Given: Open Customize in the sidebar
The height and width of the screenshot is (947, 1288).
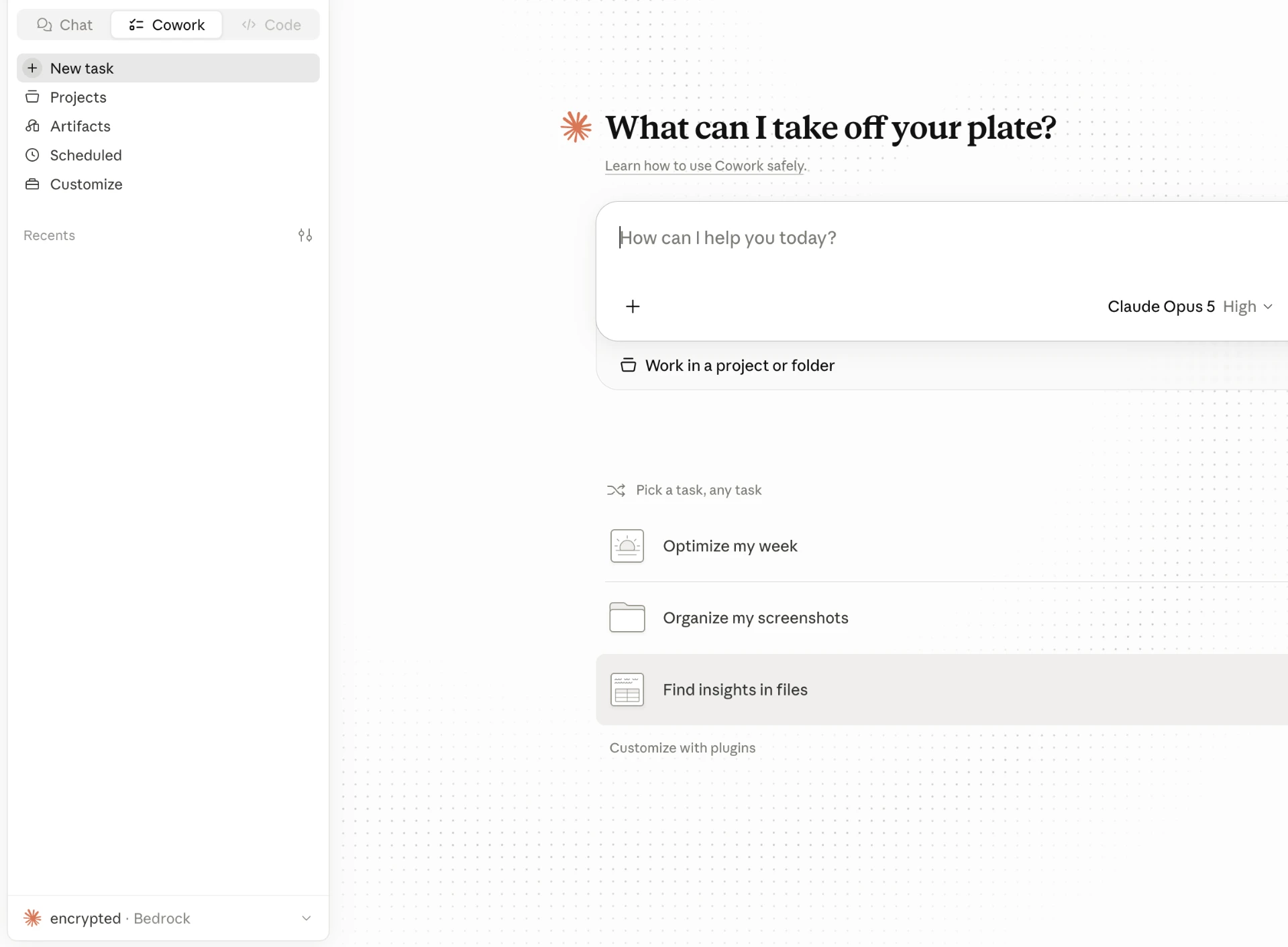Looking at the screenshot, I should click(x=168, y=184).
